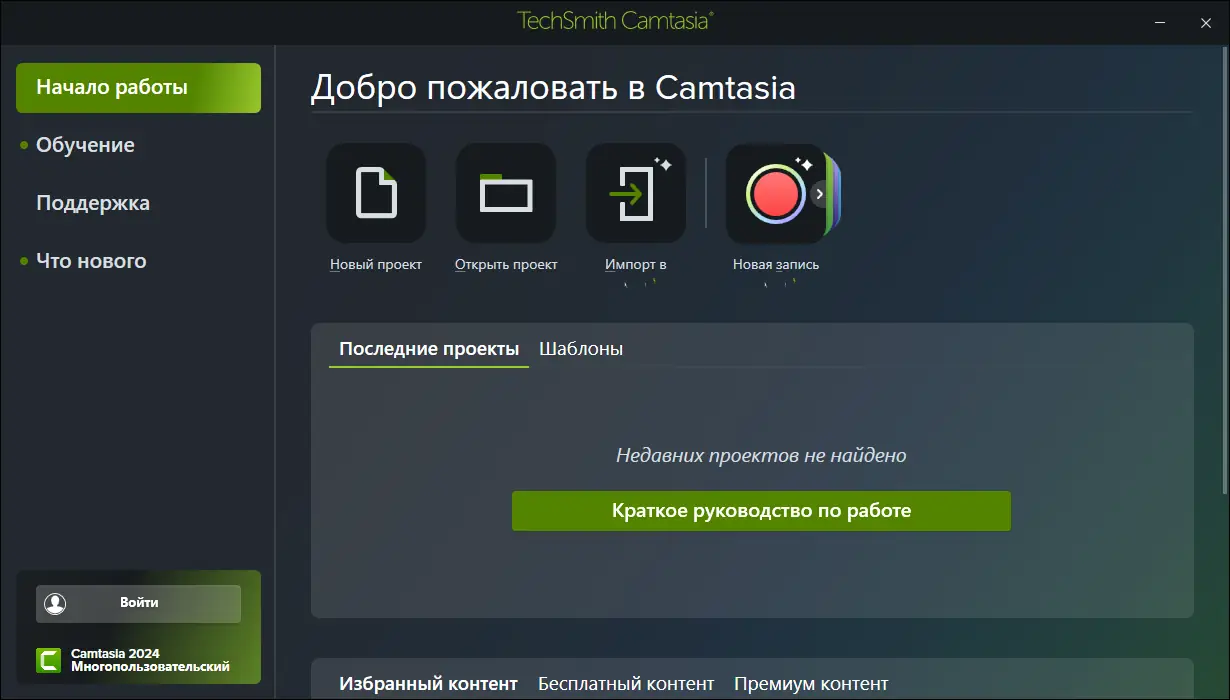Select the Начало работы sidebar item
This screenshot has width=1230, height=700.
138,87
